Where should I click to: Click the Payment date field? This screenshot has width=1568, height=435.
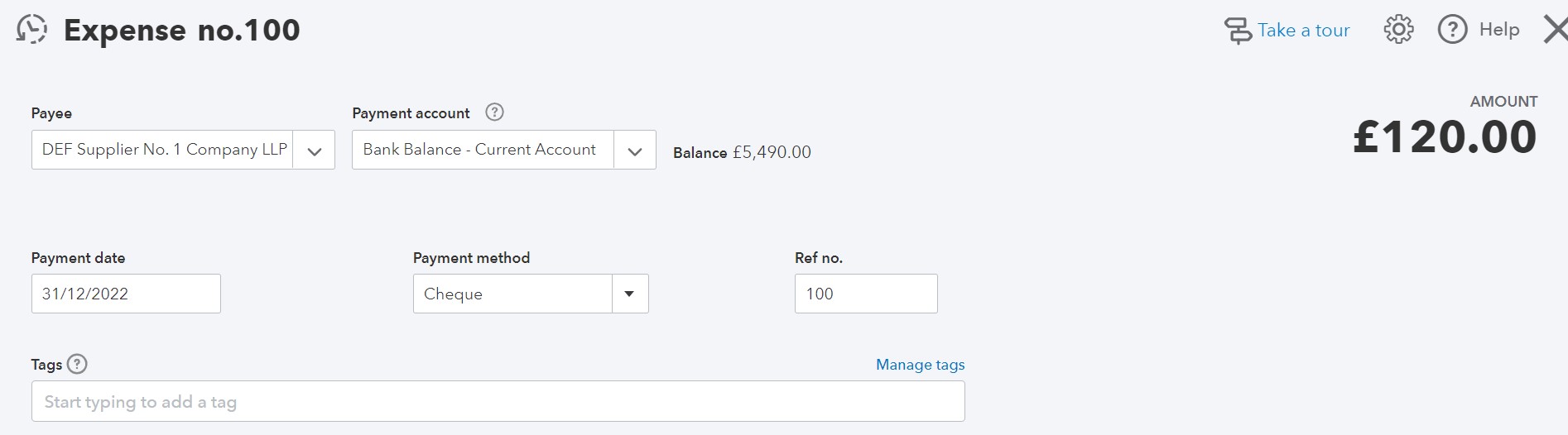pyautogui.click(x=126, y=294)
